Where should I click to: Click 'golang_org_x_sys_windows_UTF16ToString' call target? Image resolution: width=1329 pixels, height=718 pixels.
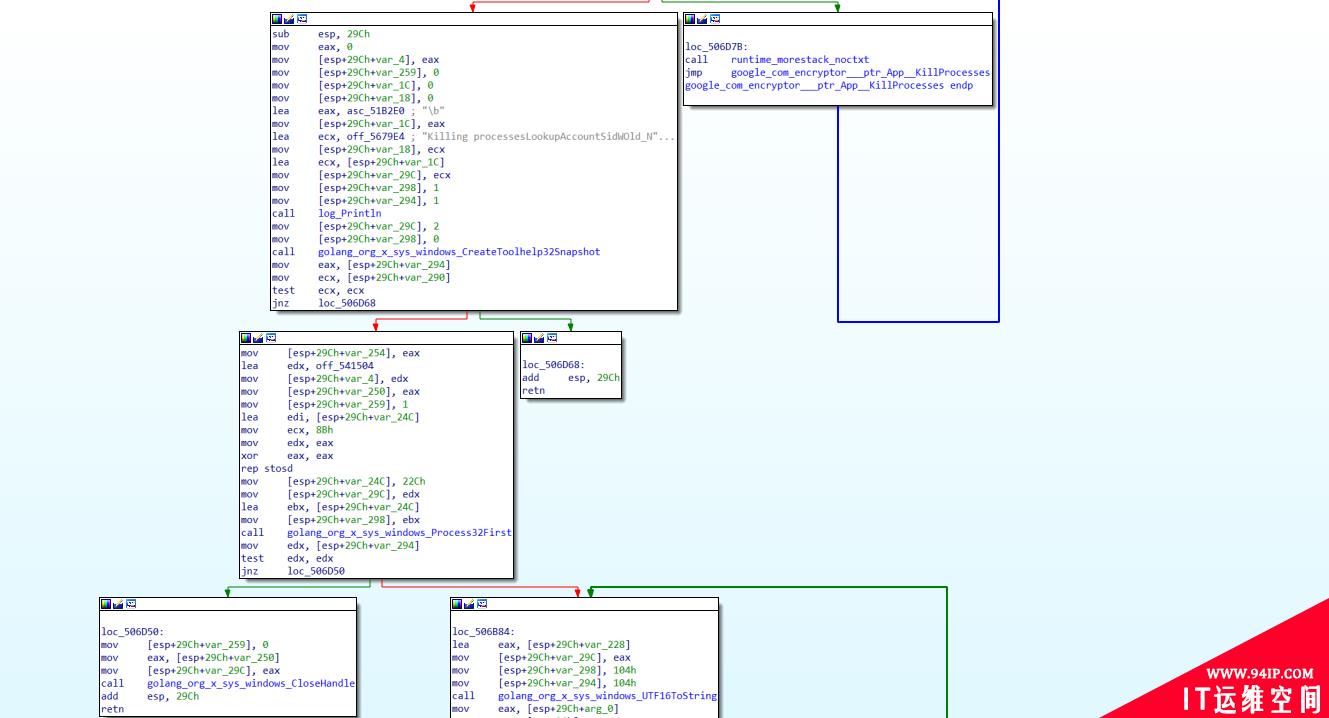pyautogui.click(x=608, y=696)
